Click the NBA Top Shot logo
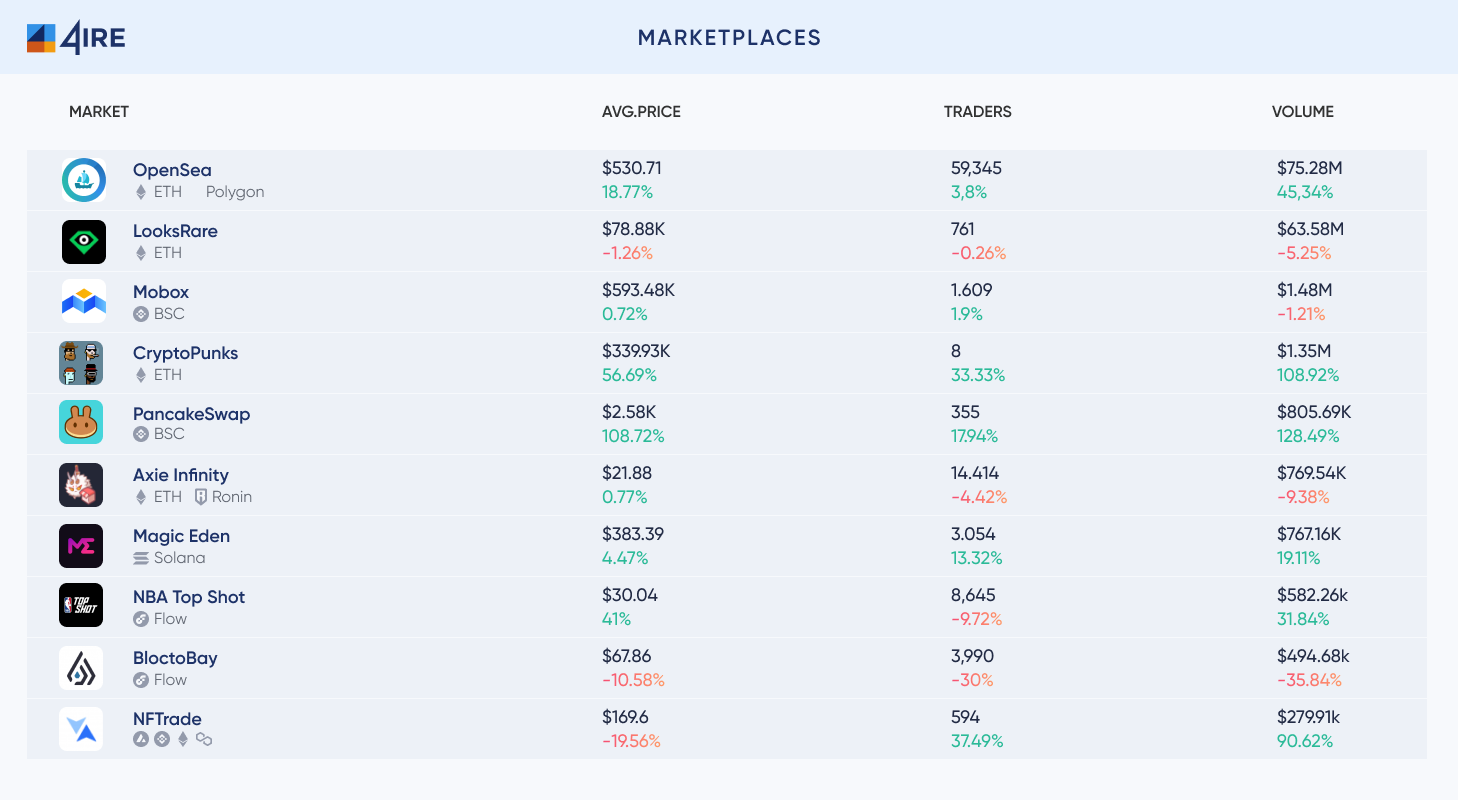 pos(81,605)
